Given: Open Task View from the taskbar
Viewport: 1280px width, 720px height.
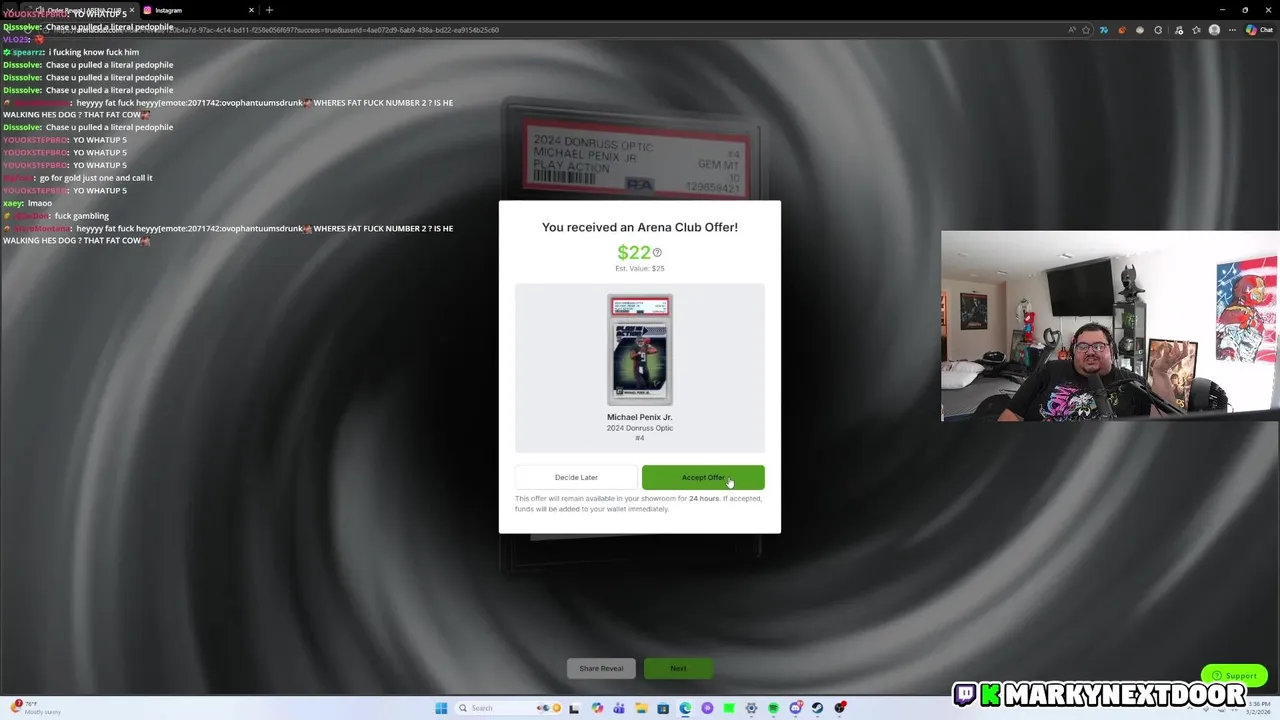Looking at the screenshot, I should click(574, 708).
